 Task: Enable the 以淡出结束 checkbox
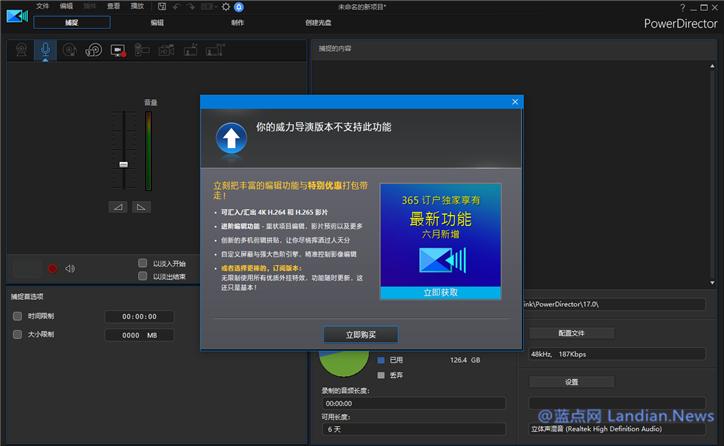coord(143,276)
